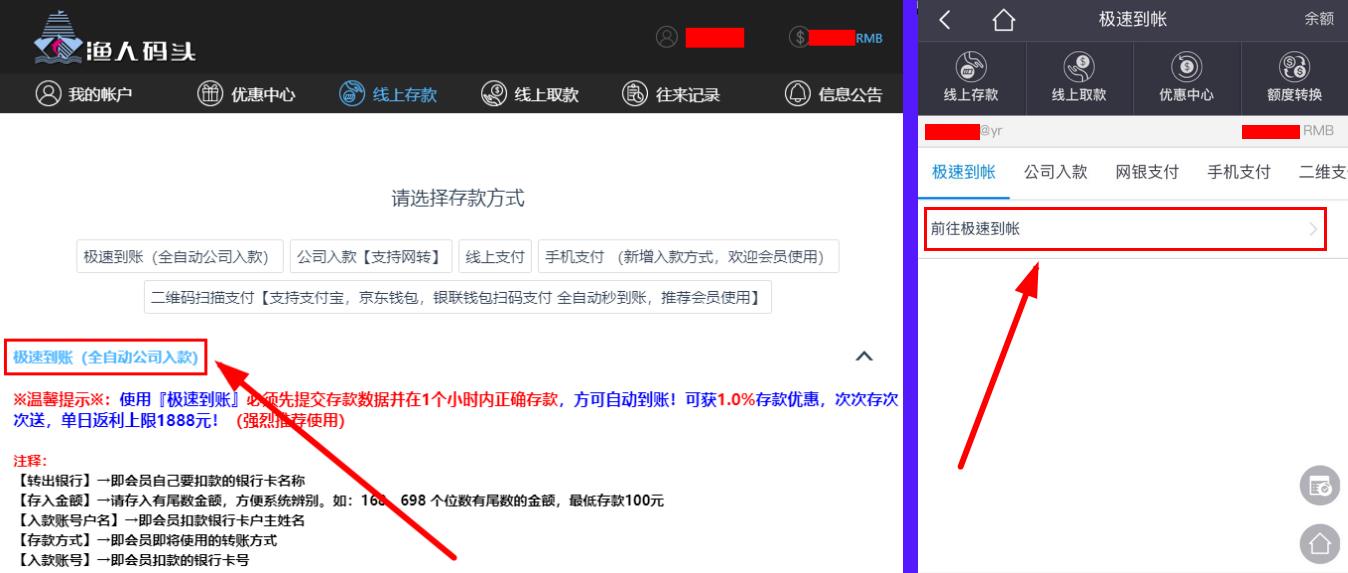Collapse the 极速到账 section with chevron
1348x573 pixels.
865,357
